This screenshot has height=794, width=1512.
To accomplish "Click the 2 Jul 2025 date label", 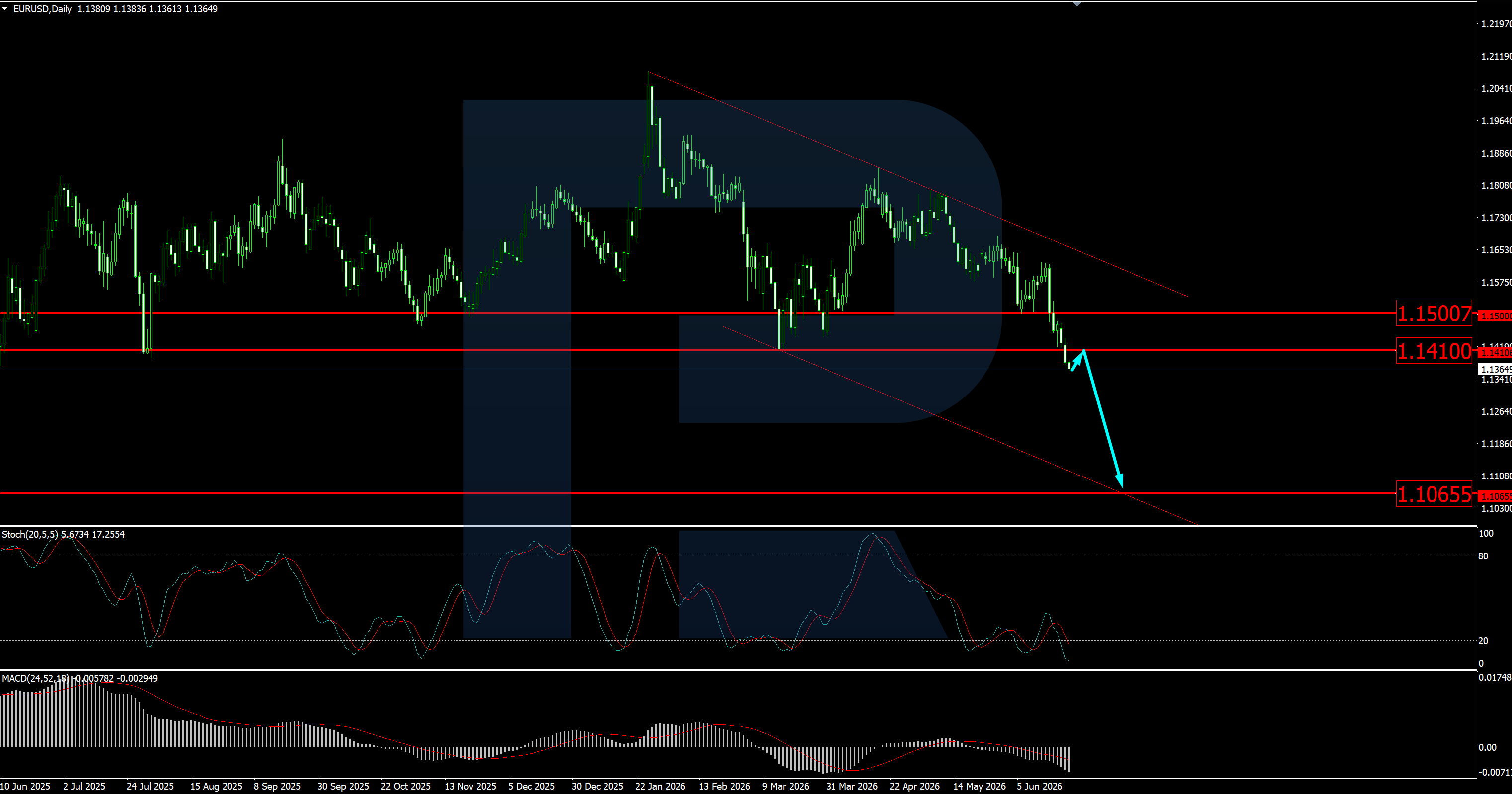I will point(84,787).
